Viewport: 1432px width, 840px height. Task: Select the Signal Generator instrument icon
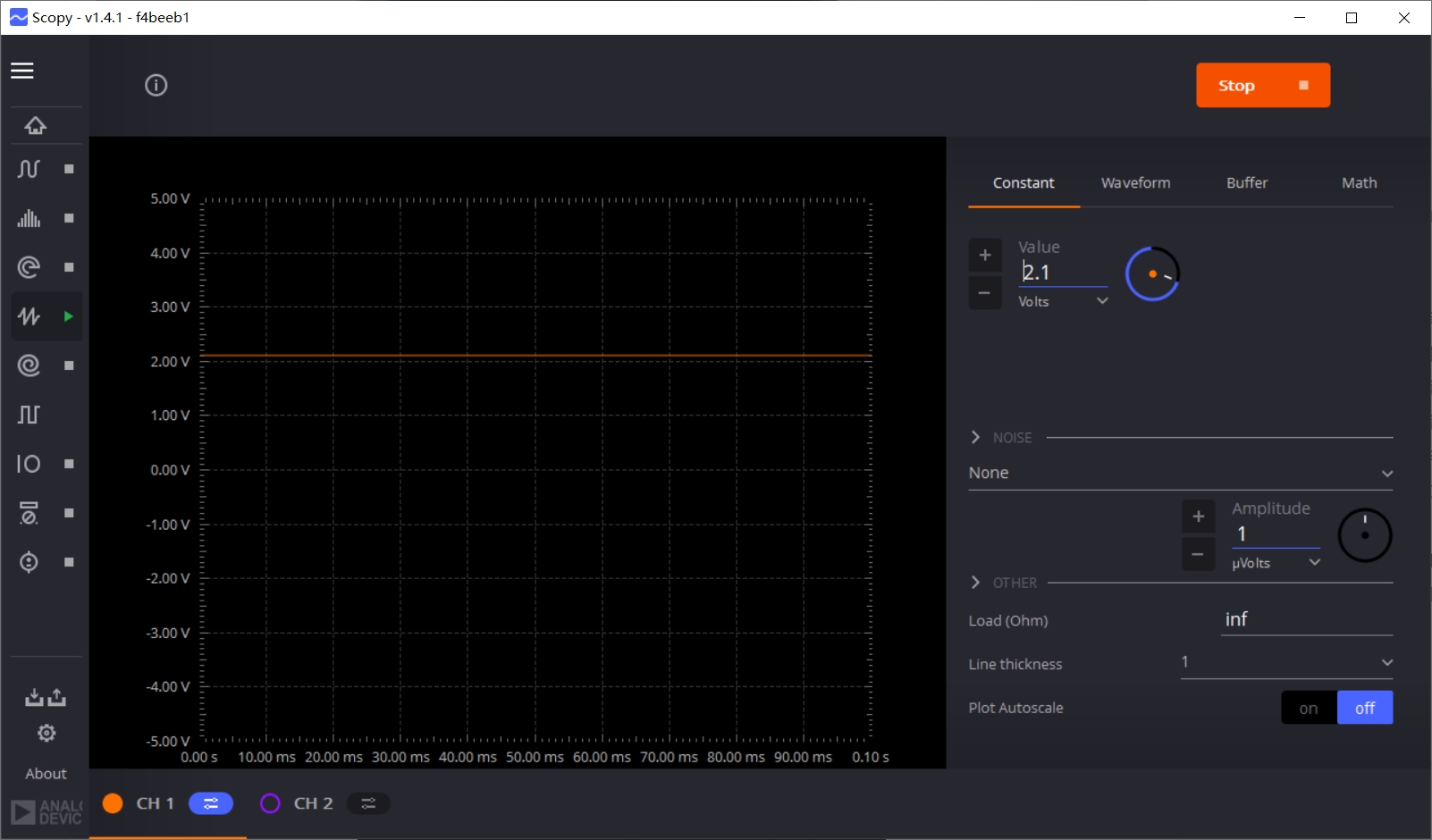[x=29, y=316]
